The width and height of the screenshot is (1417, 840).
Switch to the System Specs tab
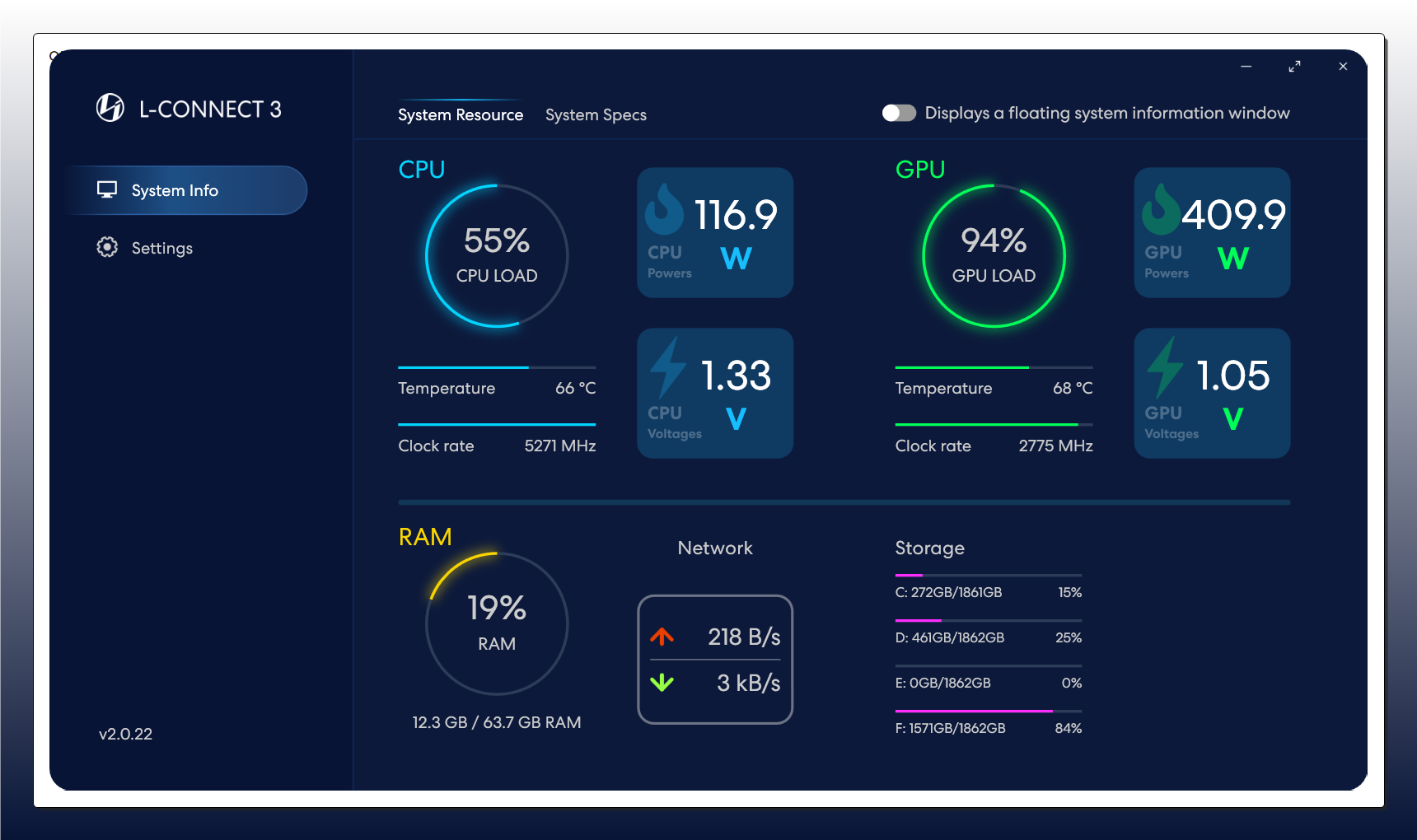(x=596, y=115)
